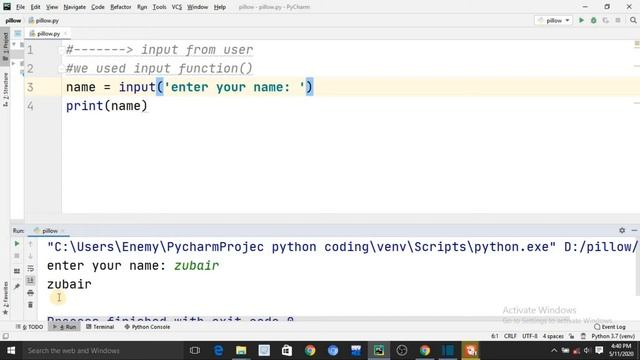Click the grey stop icon in top toolbar
Viewport: 640px width, 360px height.
pyautogui.click(x=618, y=20)
